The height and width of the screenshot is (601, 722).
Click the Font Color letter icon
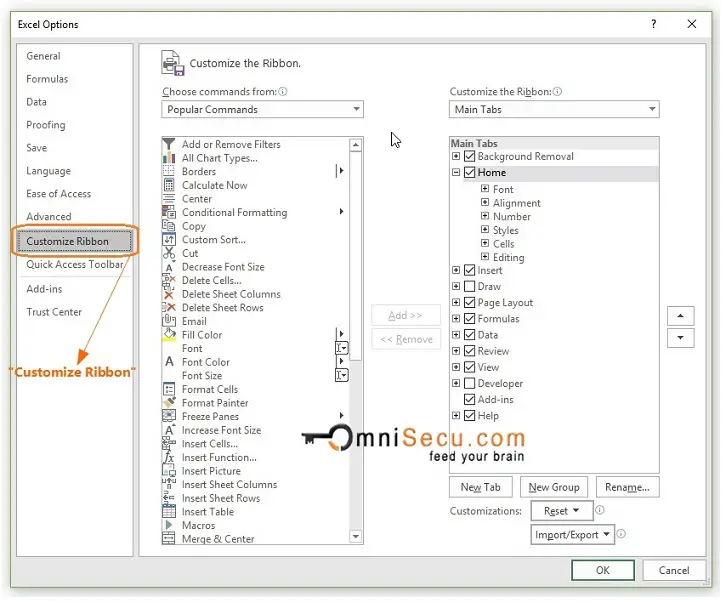click(169, 362)
